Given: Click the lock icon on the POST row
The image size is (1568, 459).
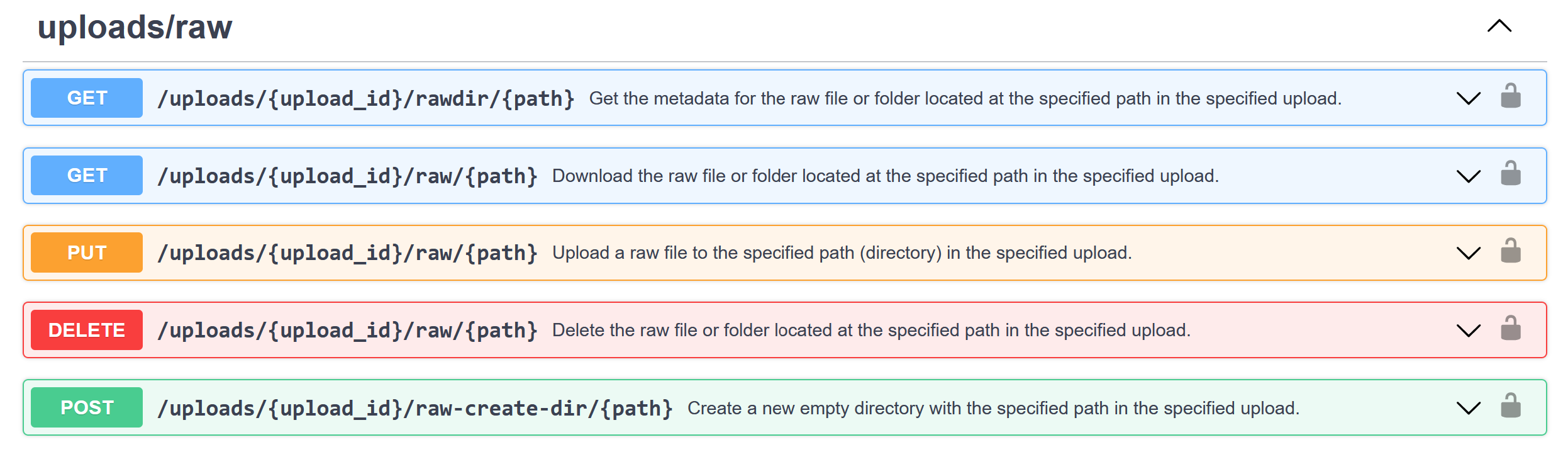Looking at the screenshot, I should click(1511, 405).
